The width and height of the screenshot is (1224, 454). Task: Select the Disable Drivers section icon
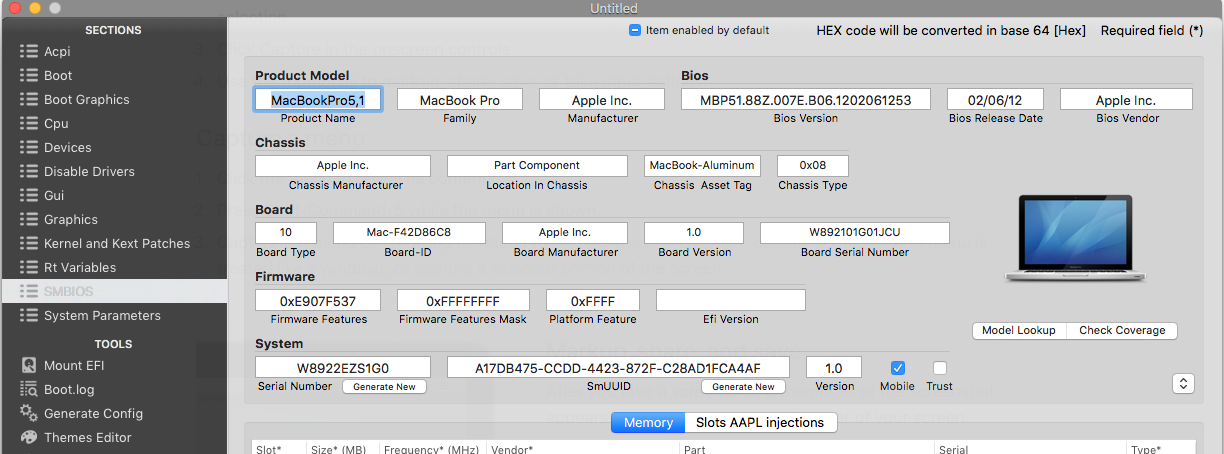(x=29, y=171)
